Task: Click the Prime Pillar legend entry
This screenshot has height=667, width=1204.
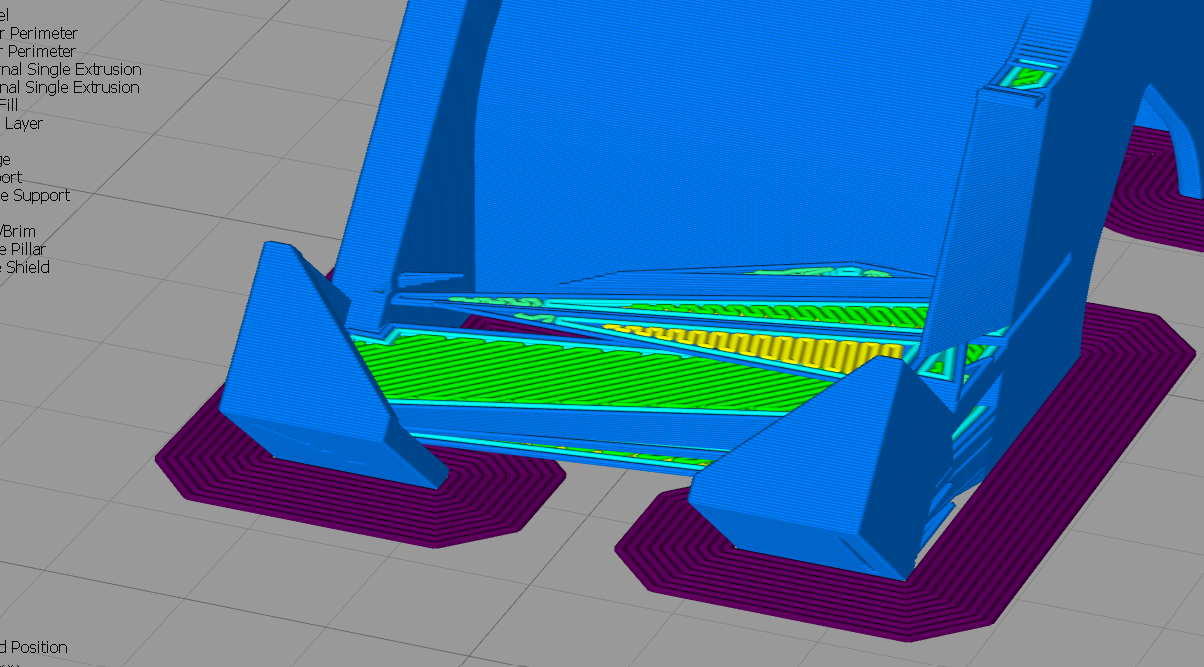Action: coord(23,249)
